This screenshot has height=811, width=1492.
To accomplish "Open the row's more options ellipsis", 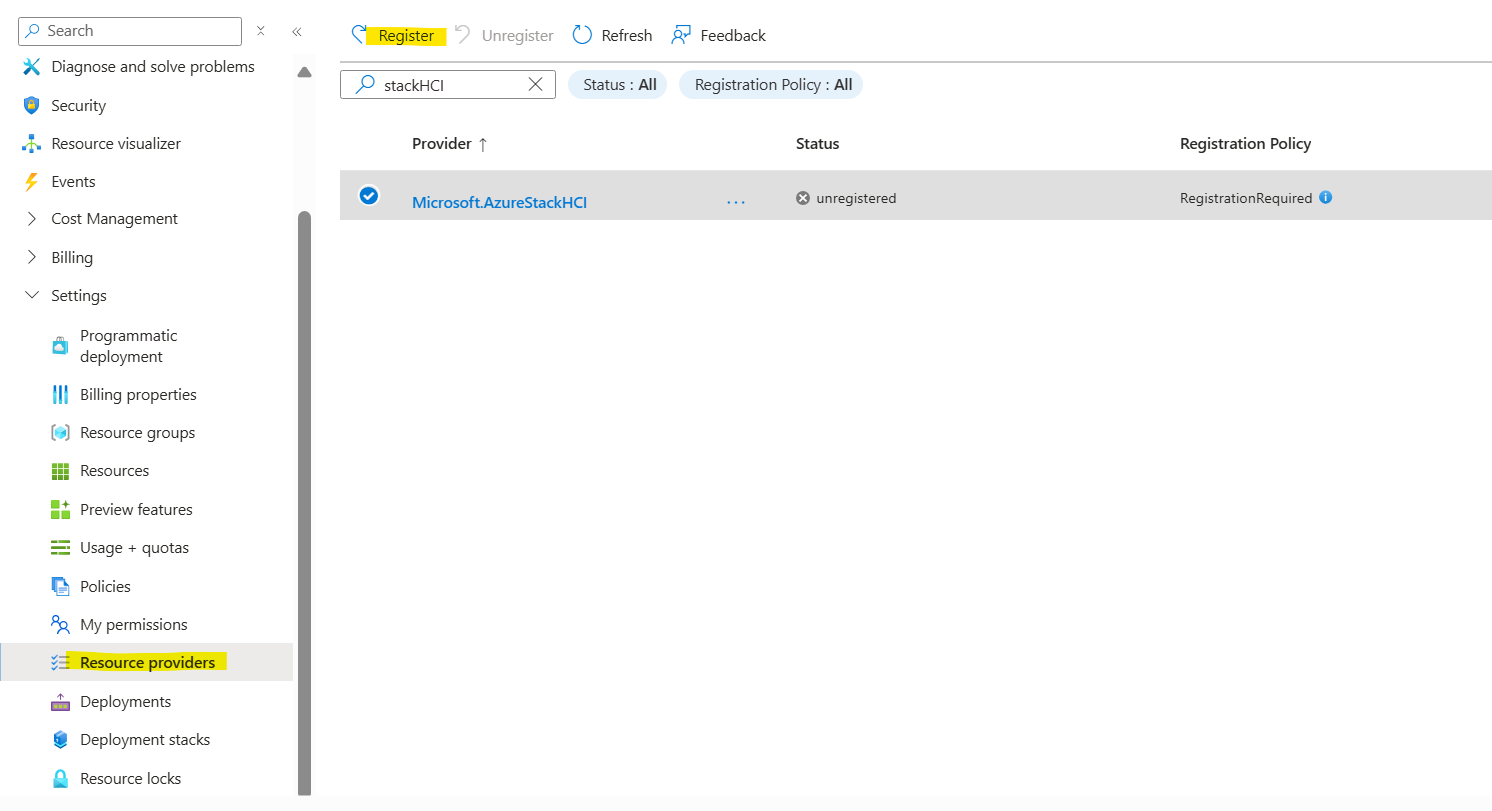I will pyautogui.click(x=736, y=202).
